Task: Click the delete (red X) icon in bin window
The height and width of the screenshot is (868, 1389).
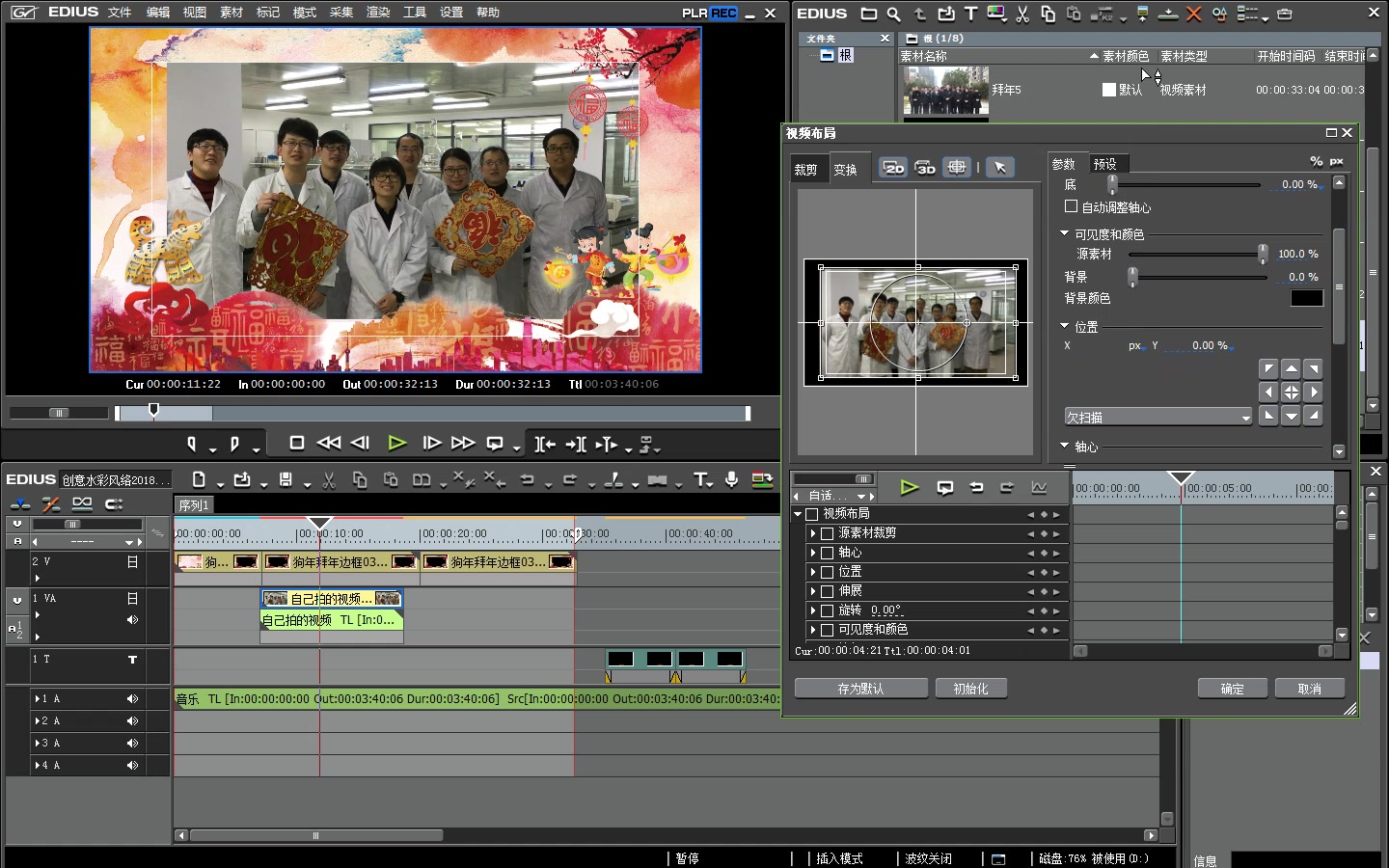Action: point(1193,14)
